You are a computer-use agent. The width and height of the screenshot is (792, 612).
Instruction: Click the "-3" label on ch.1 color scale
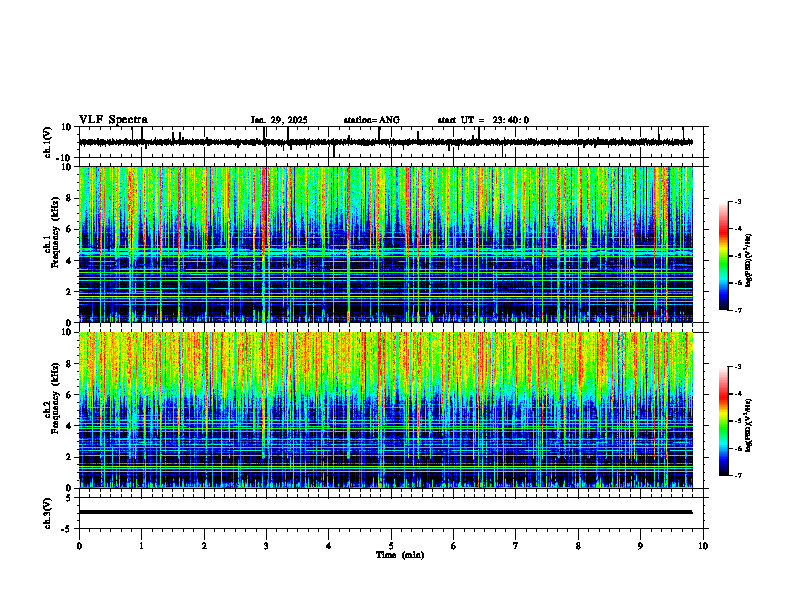click(x=738, y=201)
